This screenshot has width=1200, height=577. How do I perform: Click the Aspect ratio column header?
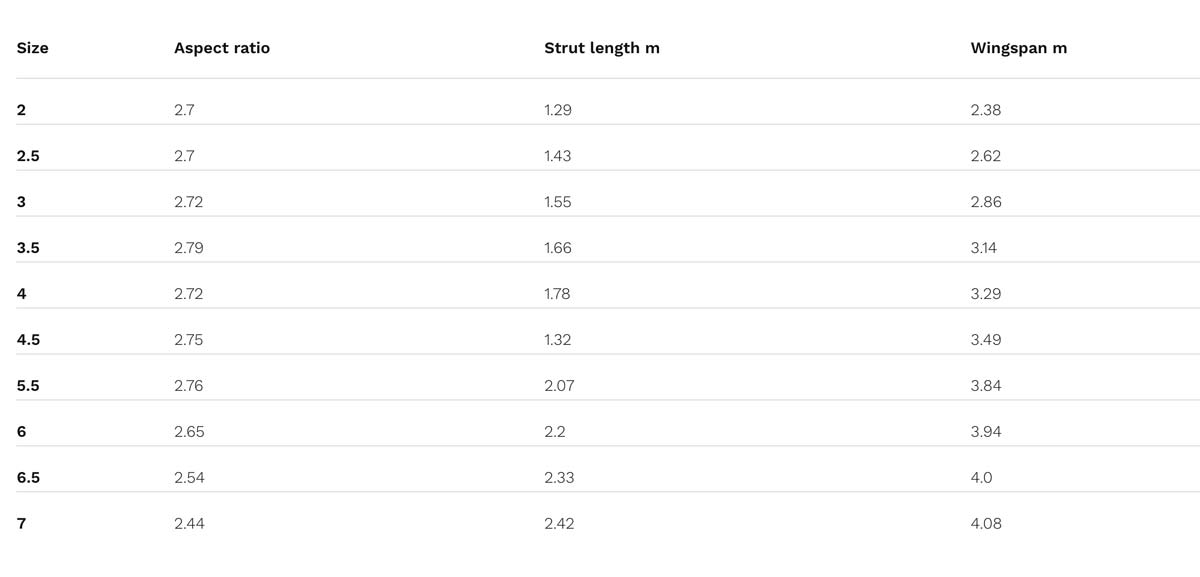pyautogui.click(x=221, y=48)
